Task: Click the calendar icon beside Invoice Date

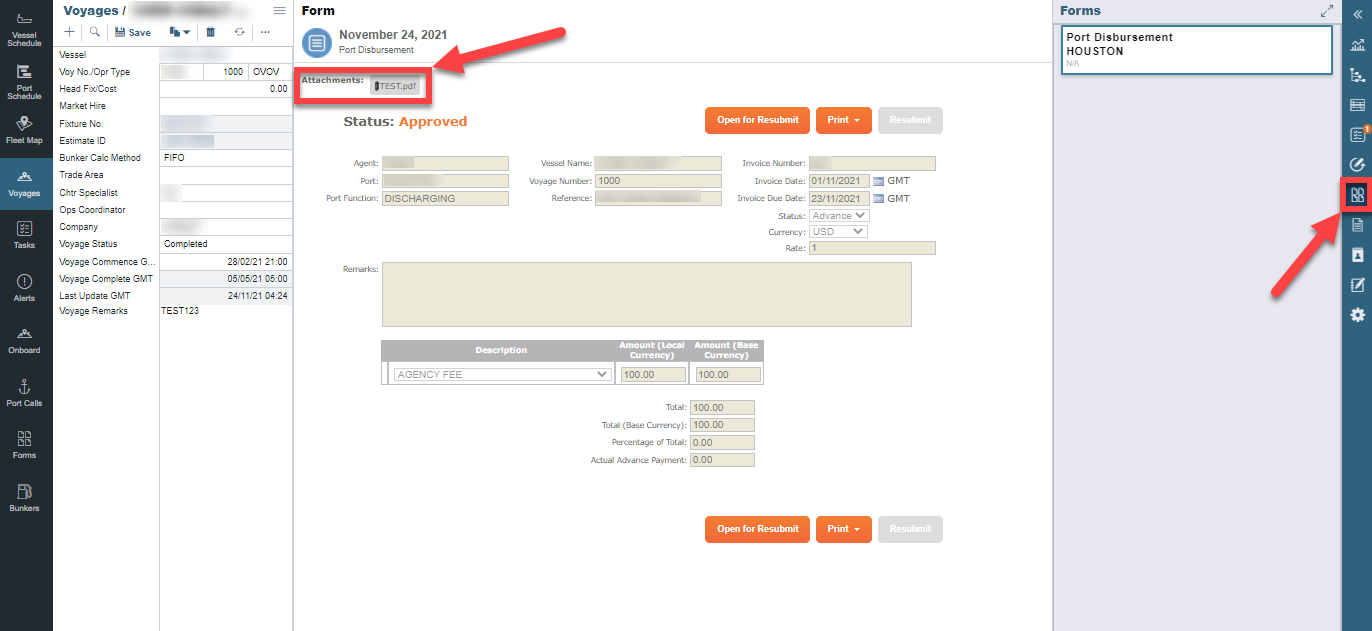Action: click(x=877, y=180)
